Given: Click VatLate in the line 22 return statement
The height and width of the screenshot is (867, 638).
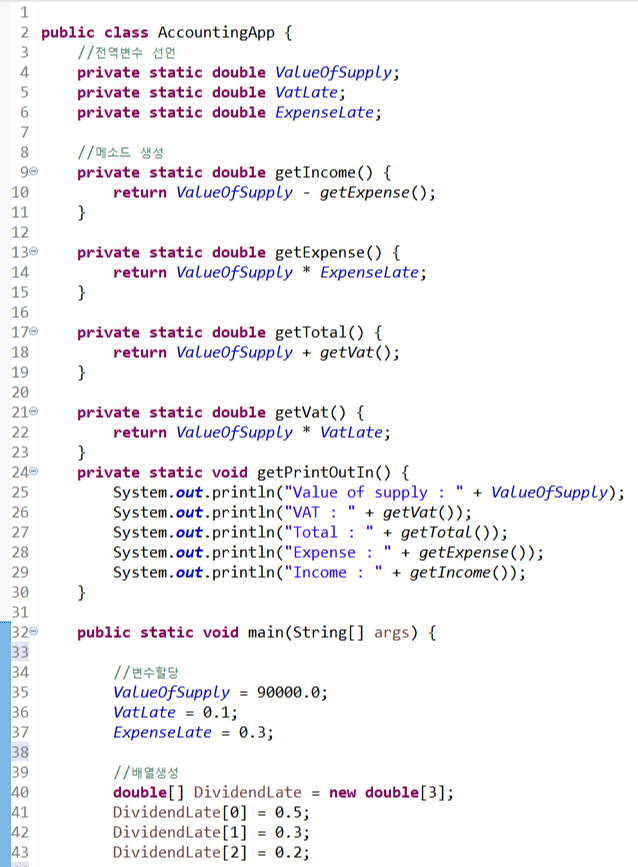Looking at the screenshot, I should point(351,432).
